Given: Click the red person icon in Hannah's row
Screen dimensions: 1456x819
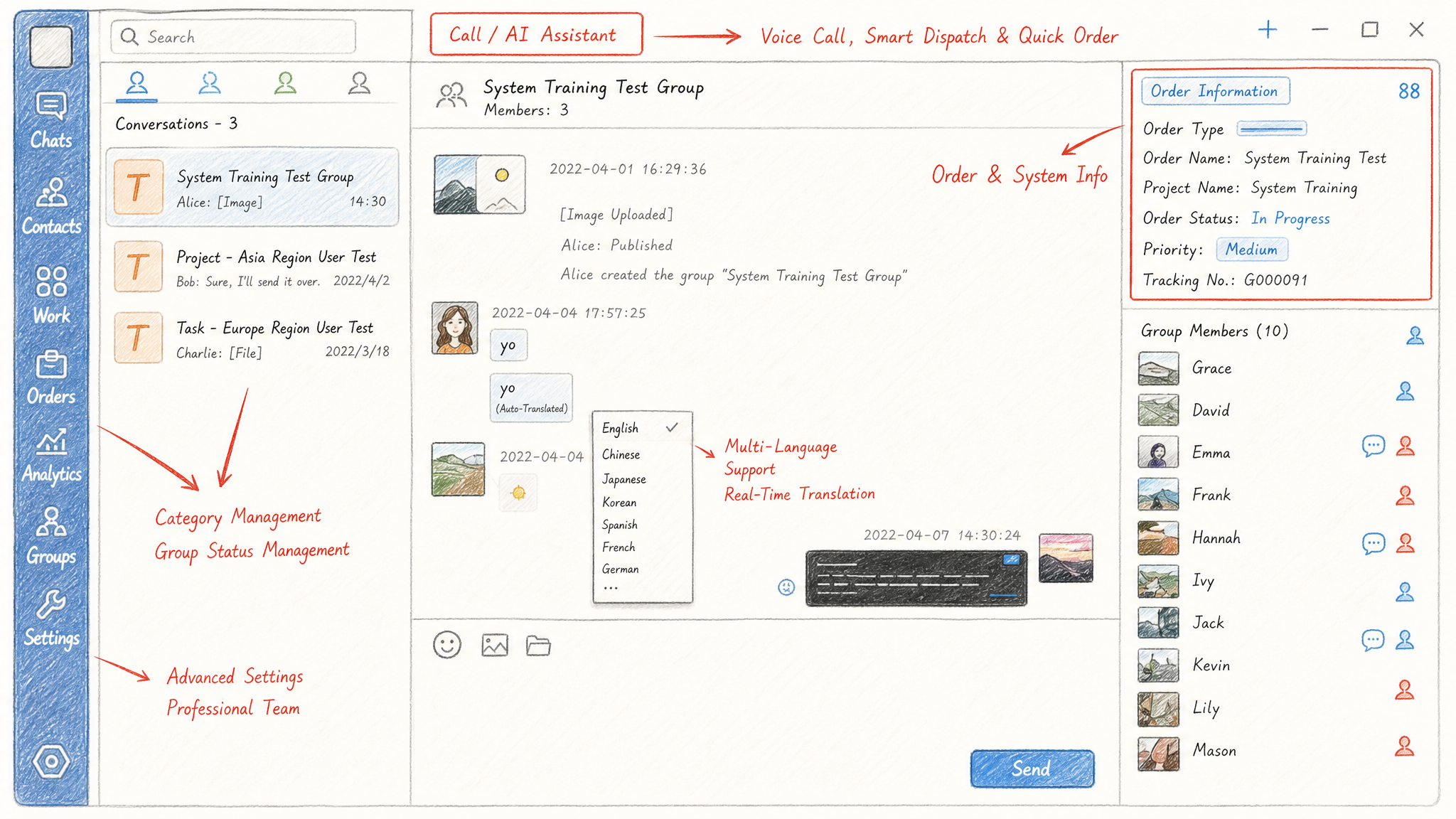Looking at the screenshot, I should pyautogui.click(x=1405, y=544).
